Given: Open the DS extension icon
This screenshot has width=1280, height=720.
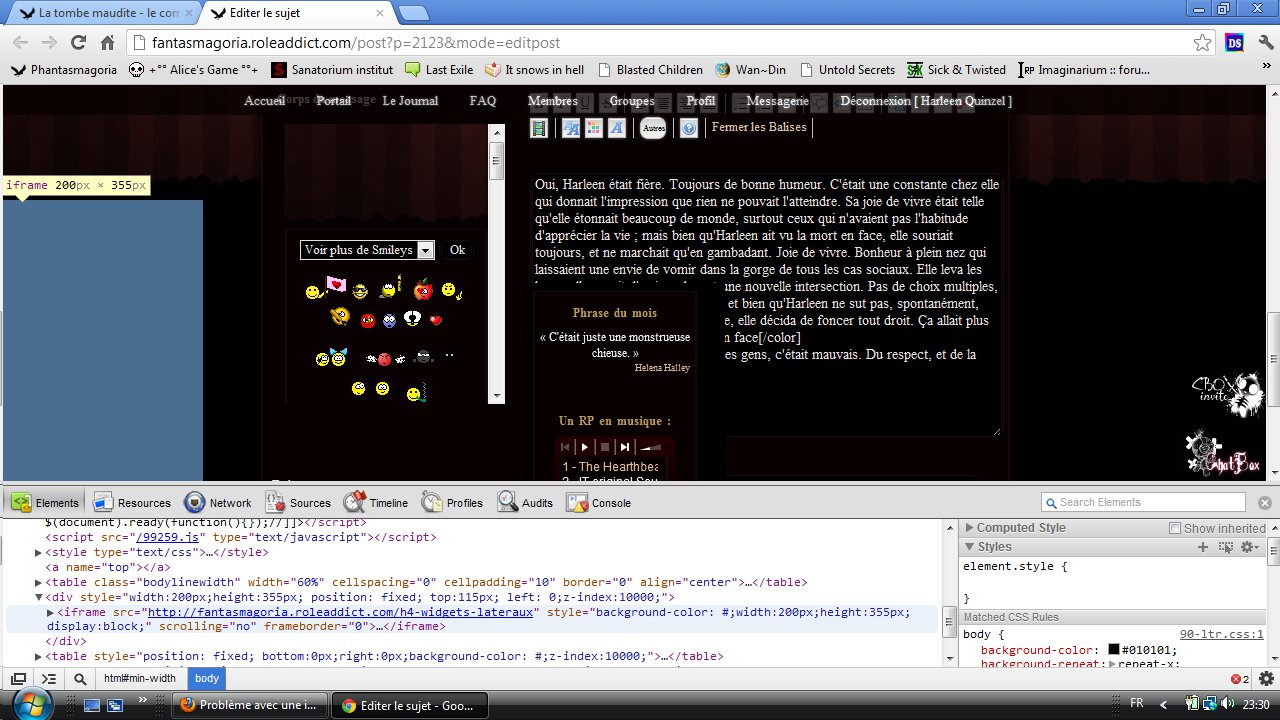Looking at the screenshot, I should pyautogui.click(x=1235, y=43).
